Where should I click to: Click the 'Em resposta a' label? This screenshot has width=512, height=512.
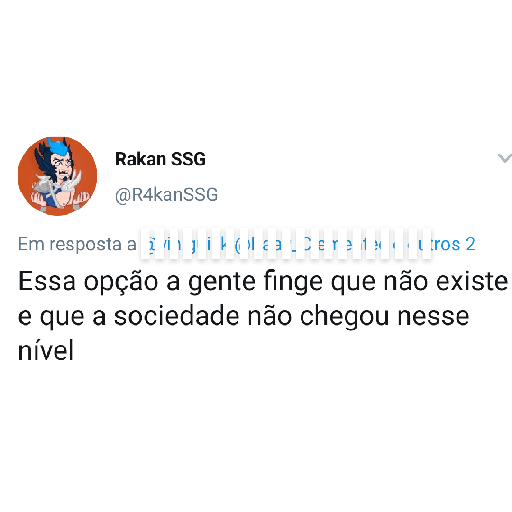tap(77, 244)
